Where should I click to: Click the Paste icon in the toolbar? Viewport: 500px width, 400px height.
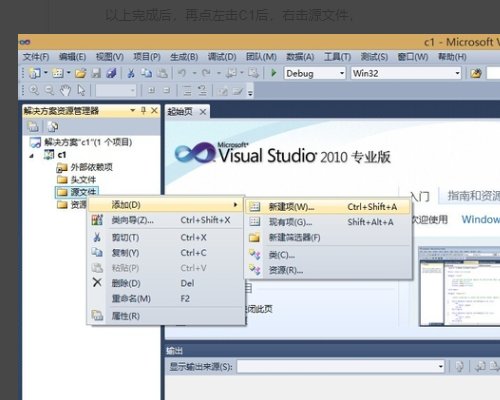pyautogui.click(x=162, y=73)
